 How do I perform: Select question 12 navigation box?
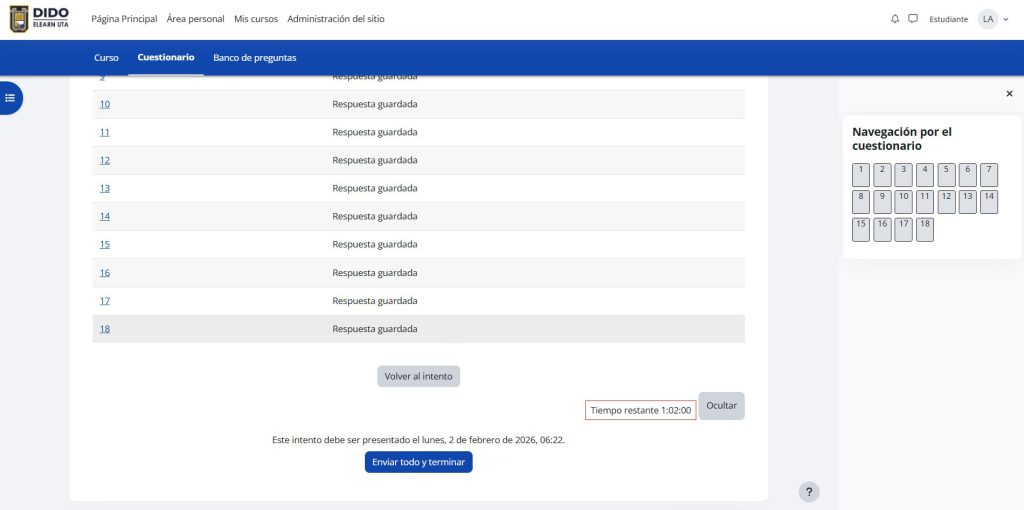[946, 202]
